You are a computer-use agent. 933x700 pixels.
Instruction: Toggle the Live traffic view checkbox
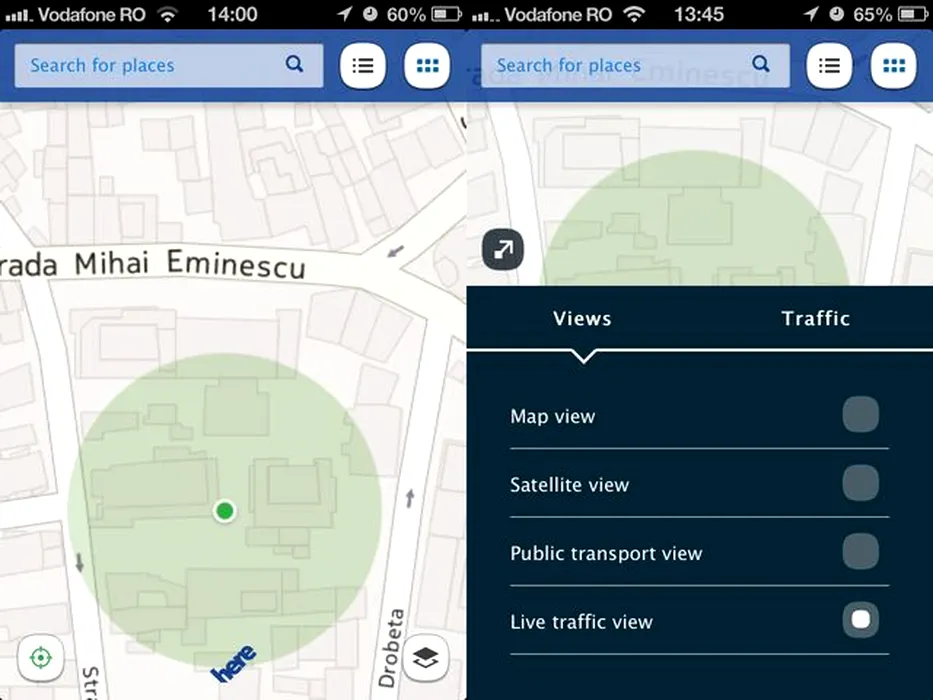pyautogui.click(x=860, y=621)
